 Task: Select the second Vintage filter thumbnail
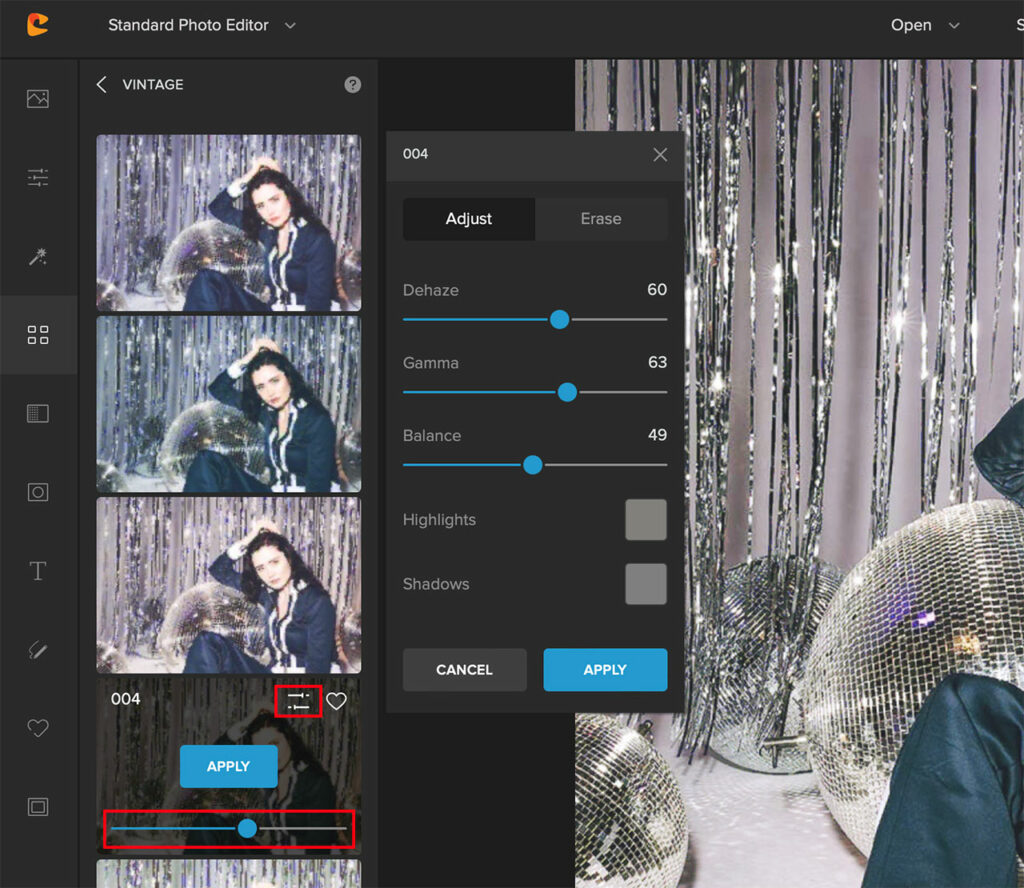click(229, 404)
